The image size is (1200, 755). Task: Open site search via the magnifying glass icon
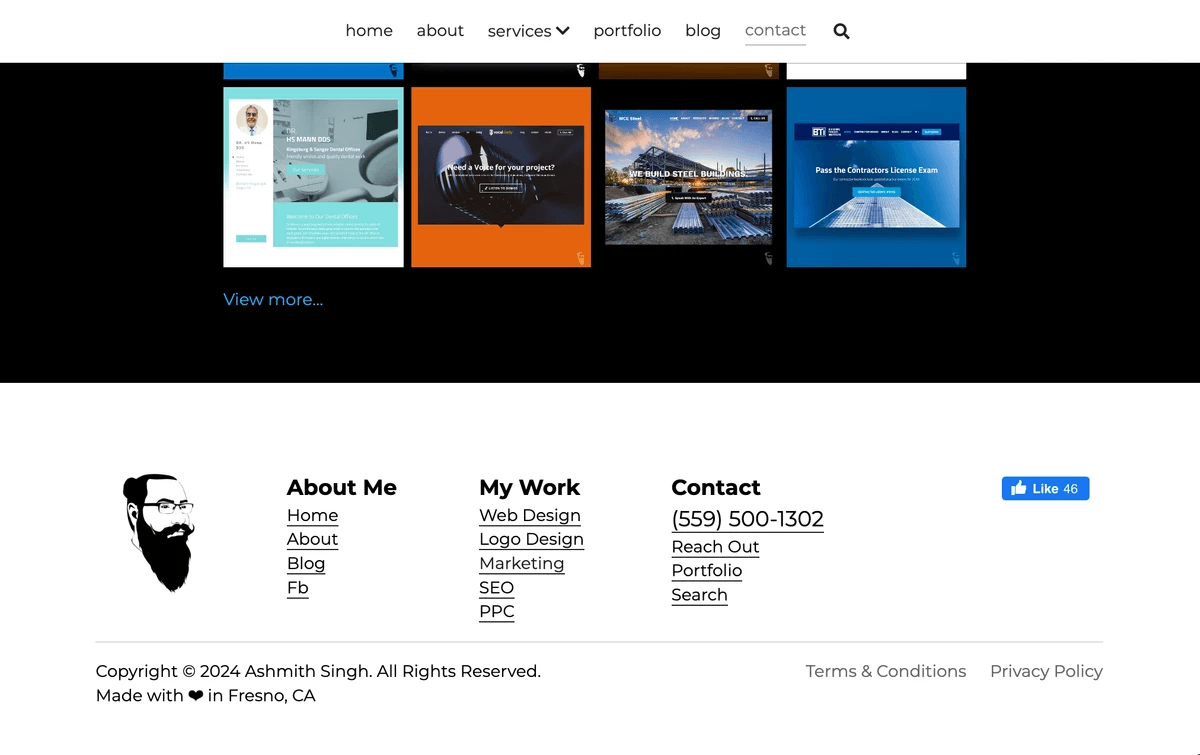841,31
